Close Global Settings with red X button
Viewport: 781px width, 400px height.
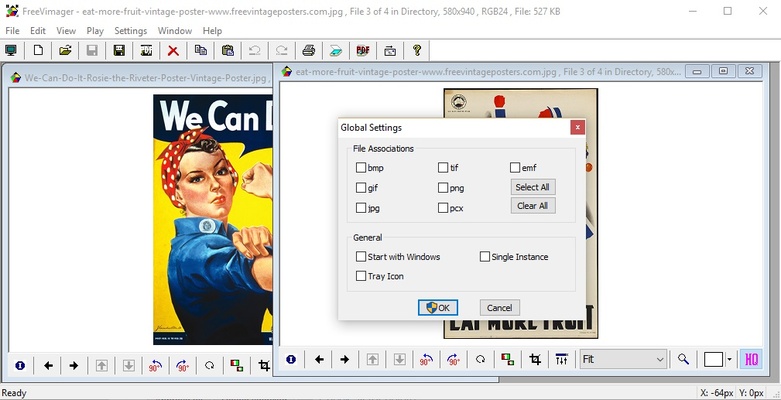pos(577,128)
